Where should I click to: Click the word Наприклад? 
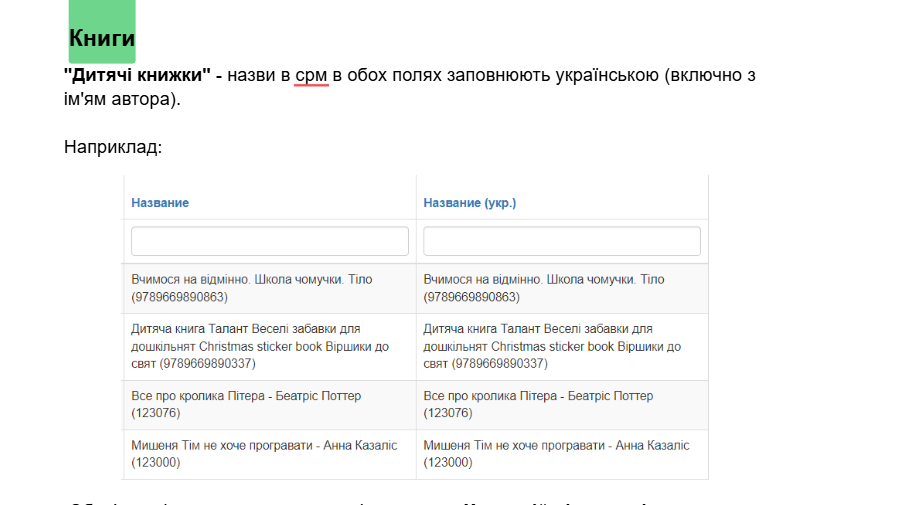pos(112,147)
